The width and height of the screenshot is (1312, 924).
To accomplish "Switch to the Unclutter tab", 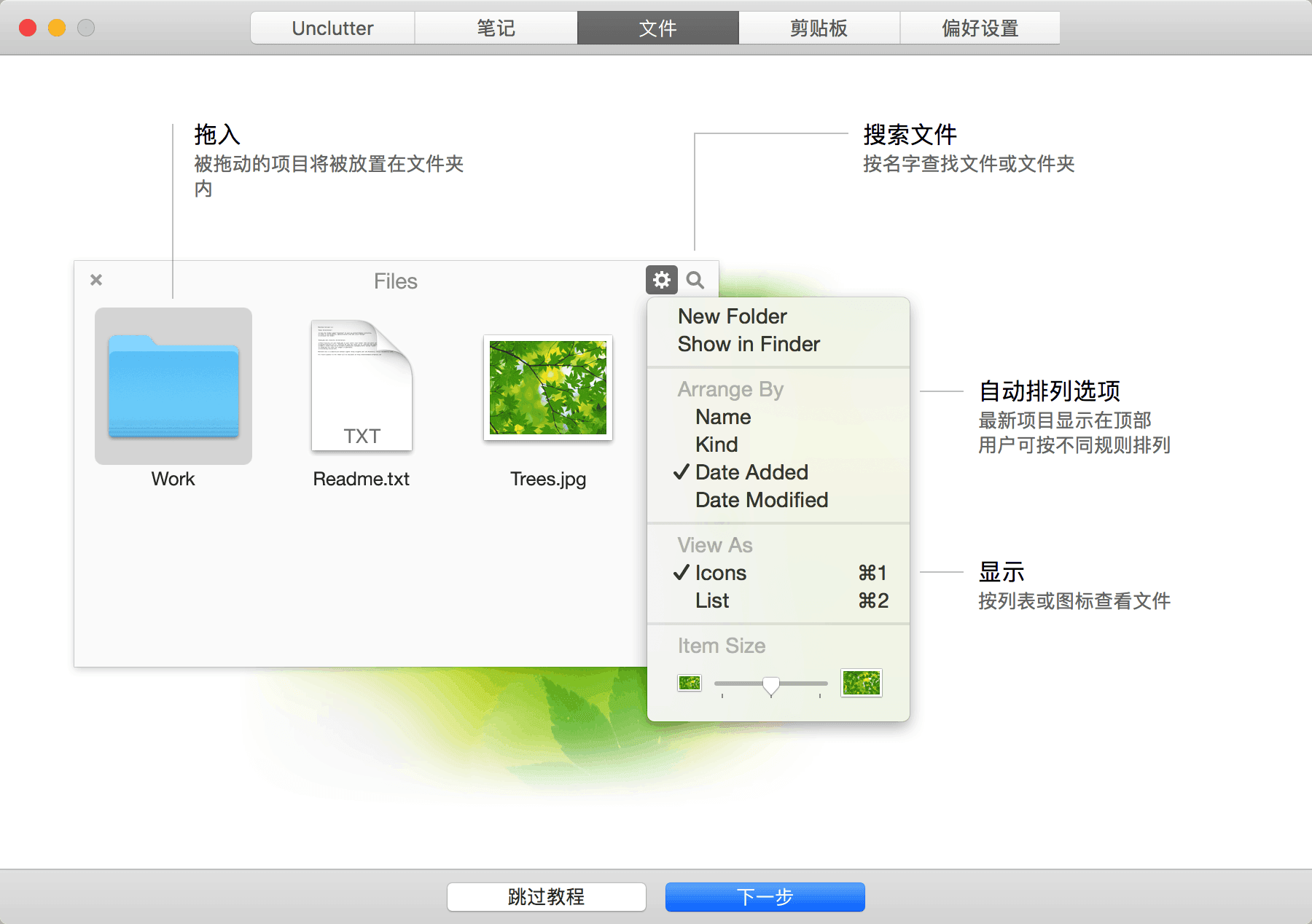I will point(332,28).
